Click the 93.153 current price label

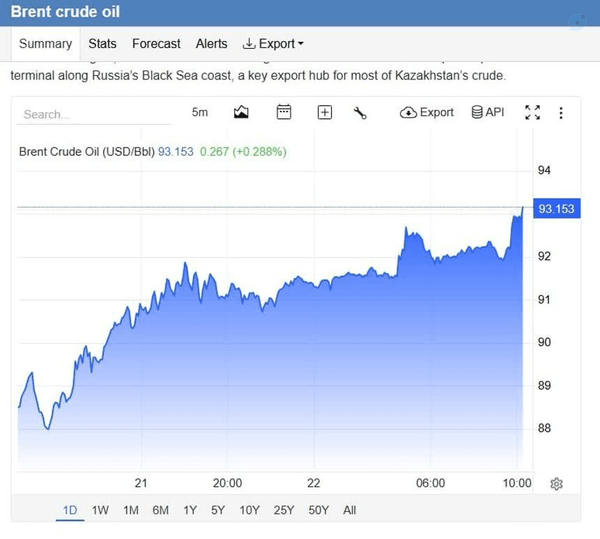click(557, 208)
